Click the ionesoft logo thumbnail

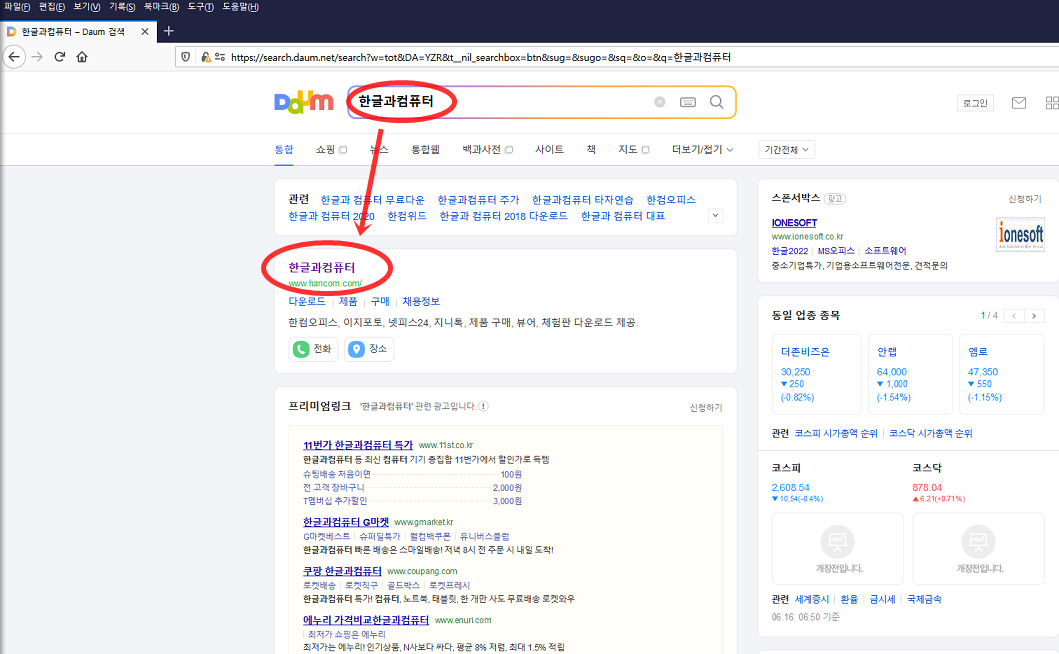click(x=1020, y=234)
